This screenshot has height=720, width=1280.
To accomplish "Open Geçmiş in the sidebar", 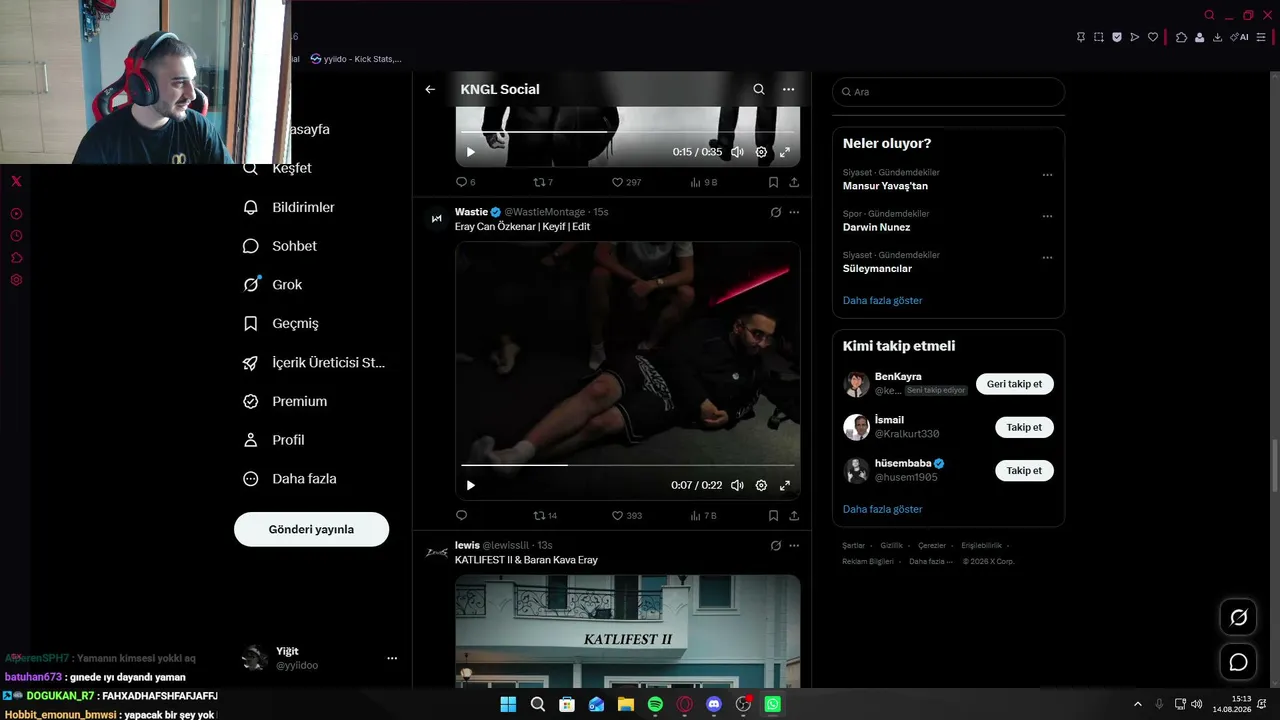I will coord(281,324).
